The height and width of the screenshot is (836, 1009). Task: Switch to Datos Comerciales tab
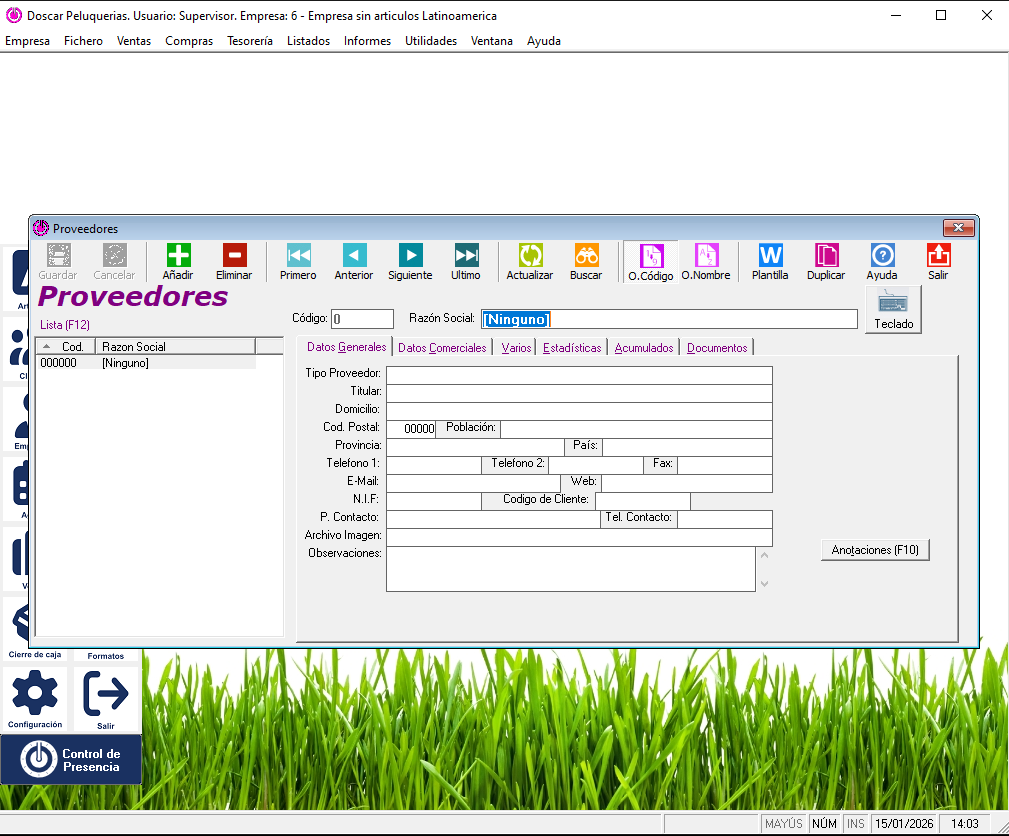coord(442,348)
